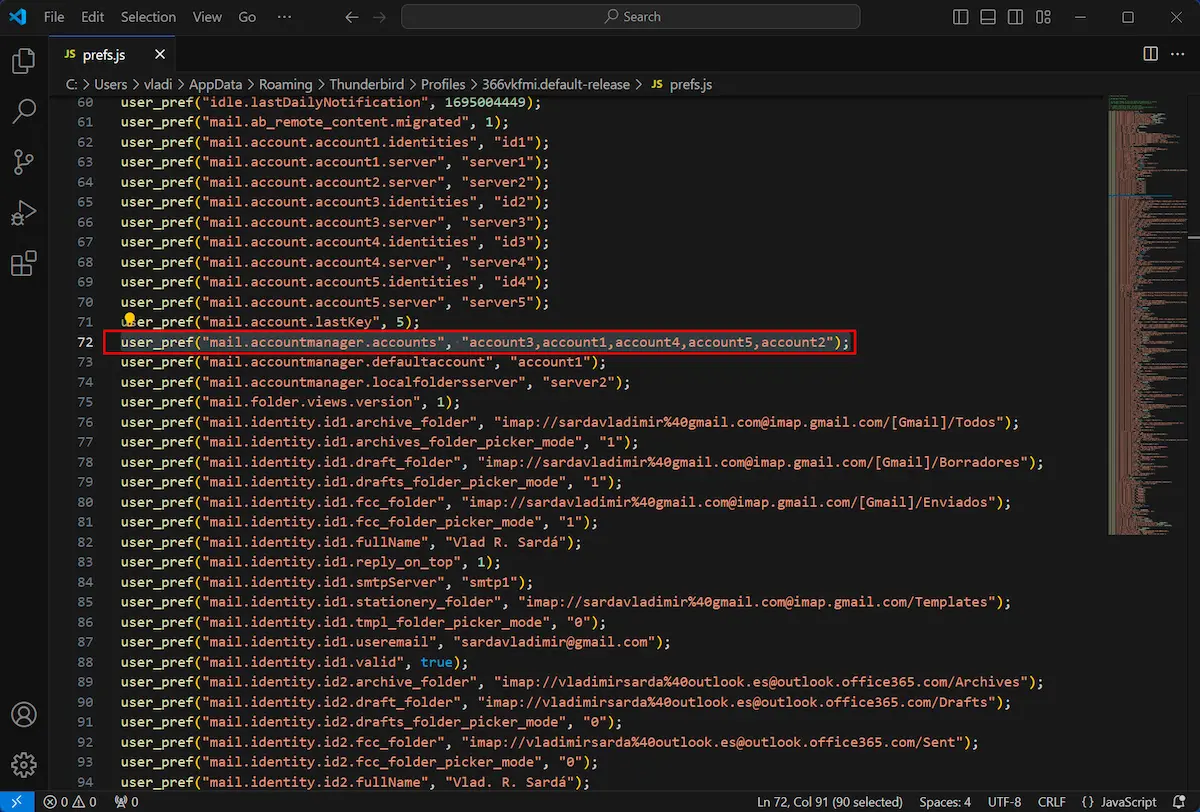Open the Run and Debug view
The height and width of the screenshot is (812, 1200).
tap(23, 213)
